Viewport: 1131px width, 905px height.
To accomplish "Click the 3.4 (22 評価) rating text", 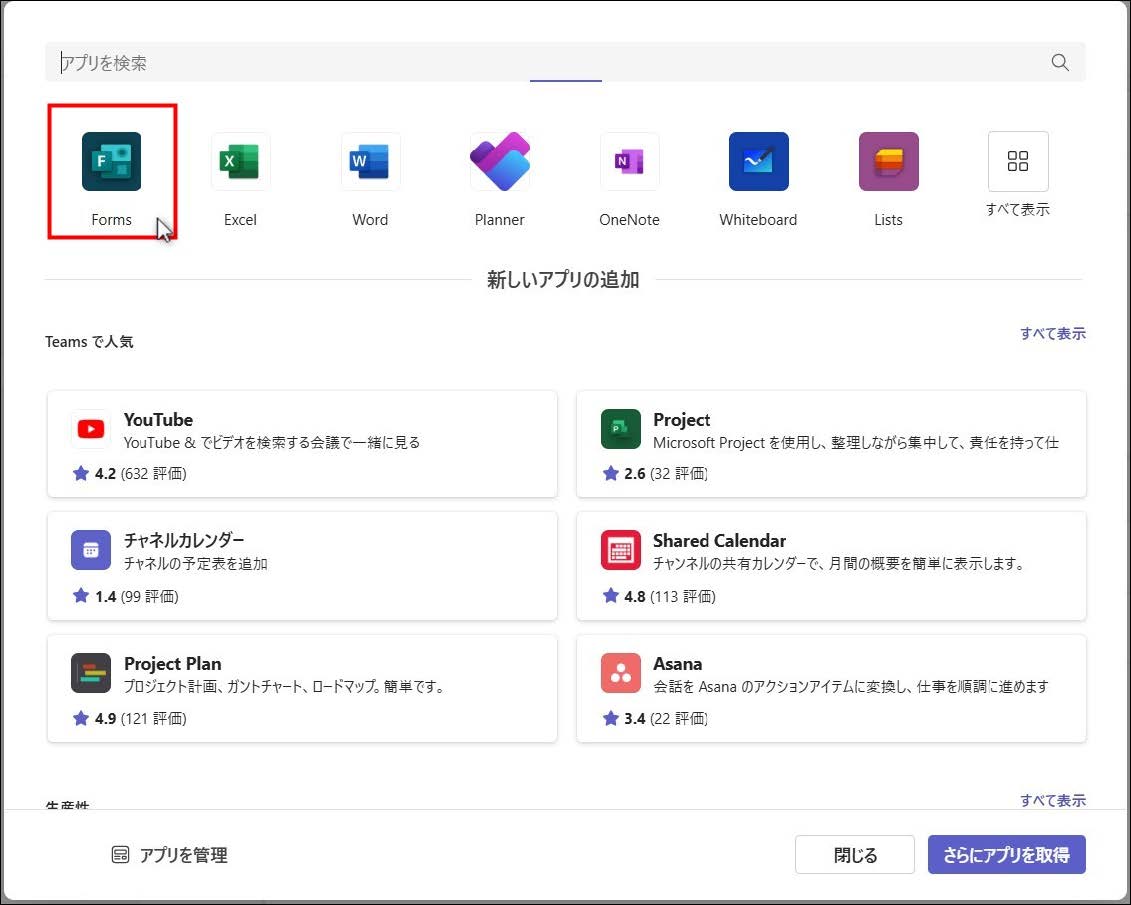I will point(666,719).
